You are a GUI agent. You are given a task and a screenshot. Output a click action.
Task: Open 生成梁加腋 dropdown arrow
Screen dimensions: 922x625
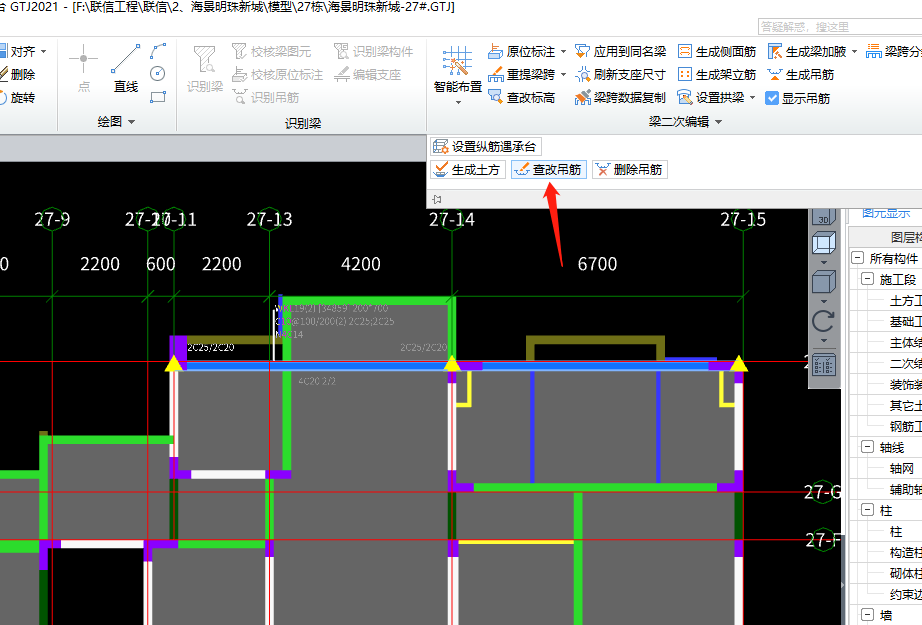pos(854,52)
